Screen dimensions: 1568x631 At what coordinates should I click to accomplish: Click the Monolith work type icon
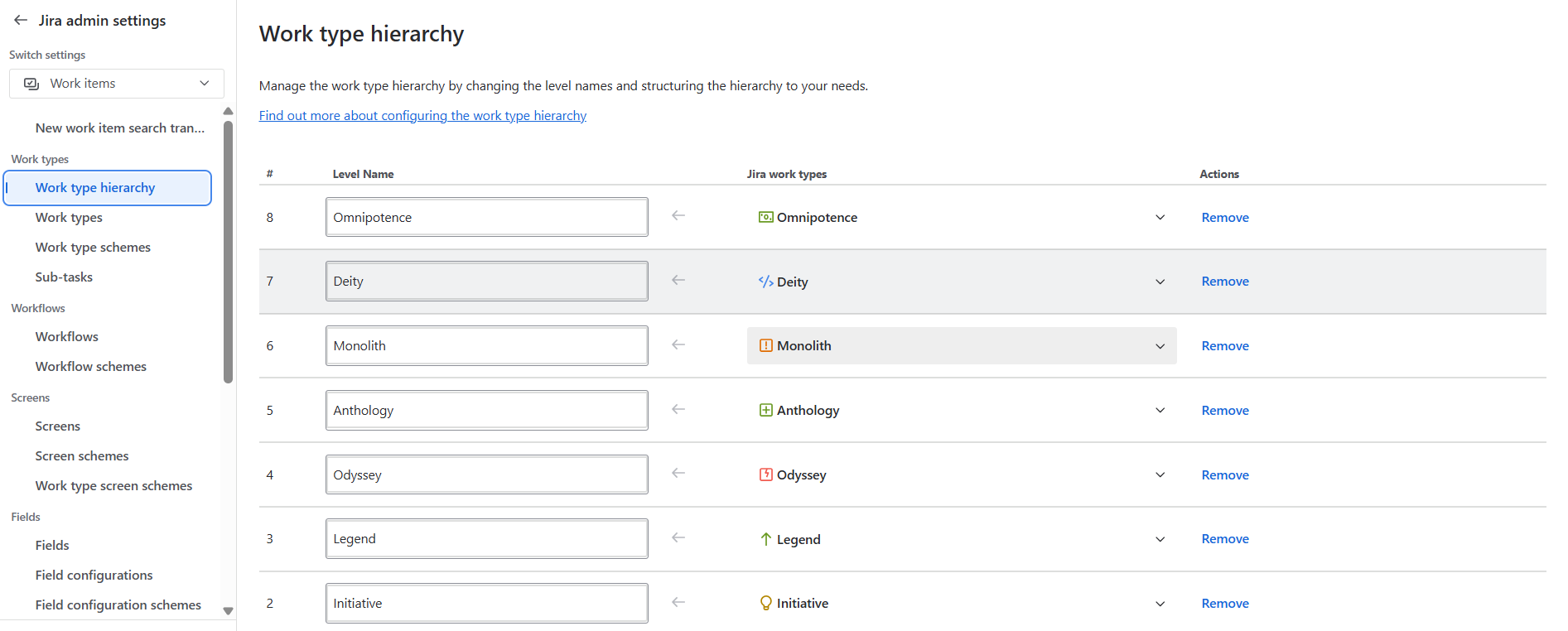point(766,346)
